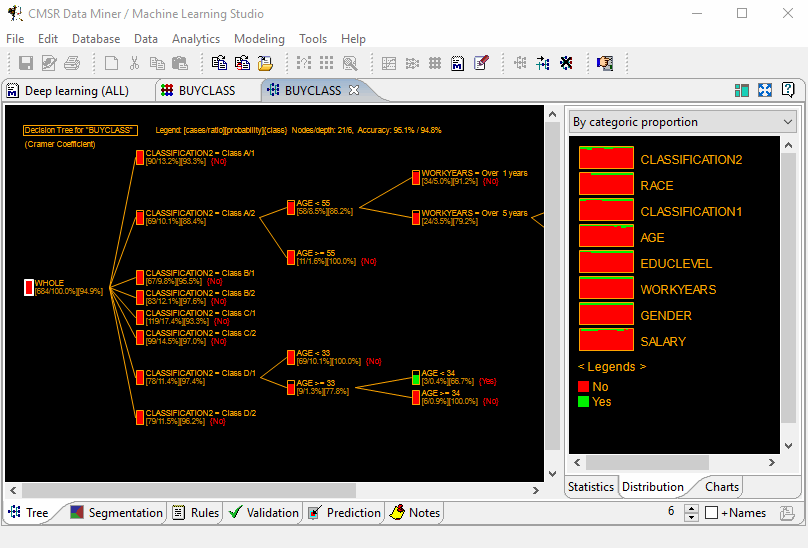Click the yellow open-folder toolbar icon

click(265, 63)
